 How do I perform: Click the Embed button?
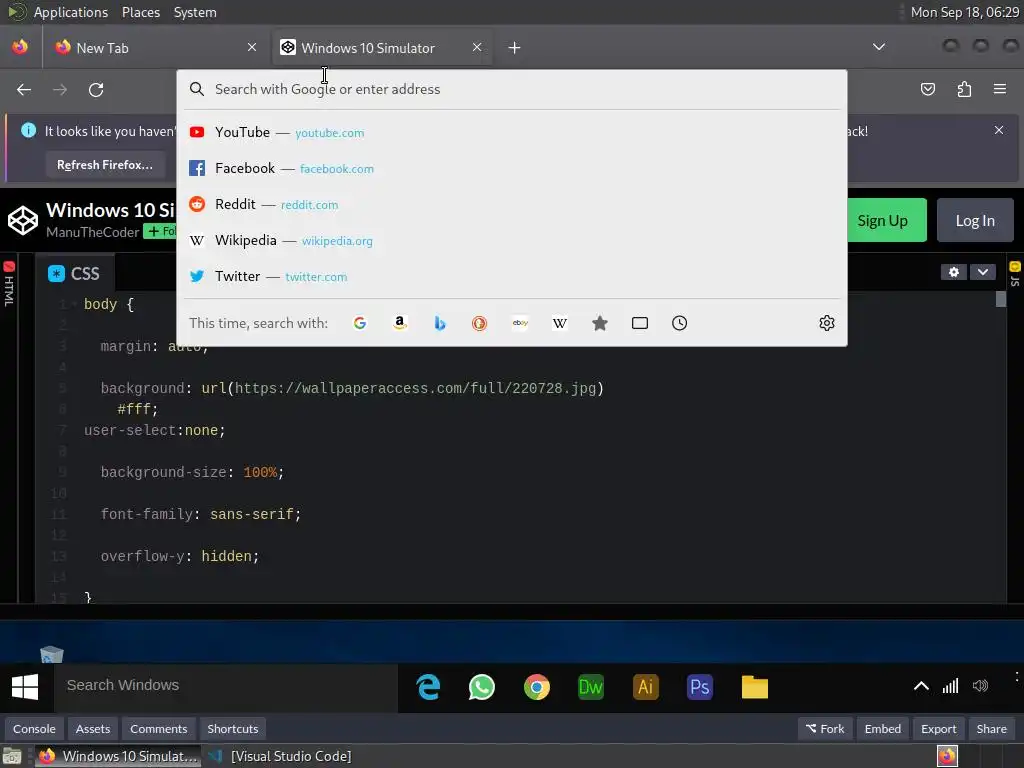(882, 729)
